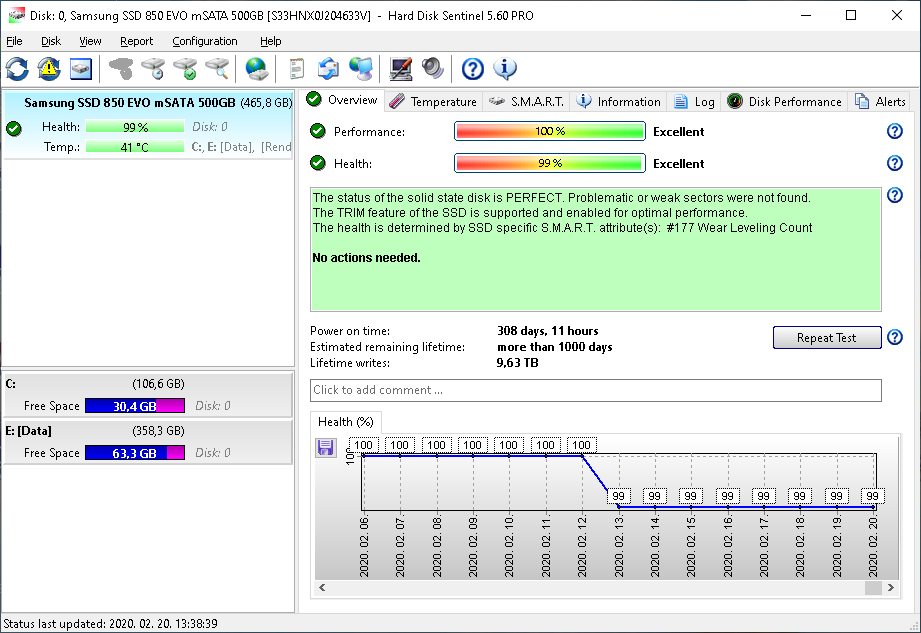Click the 100 % Performance gradient bar

tap(550, 131)
